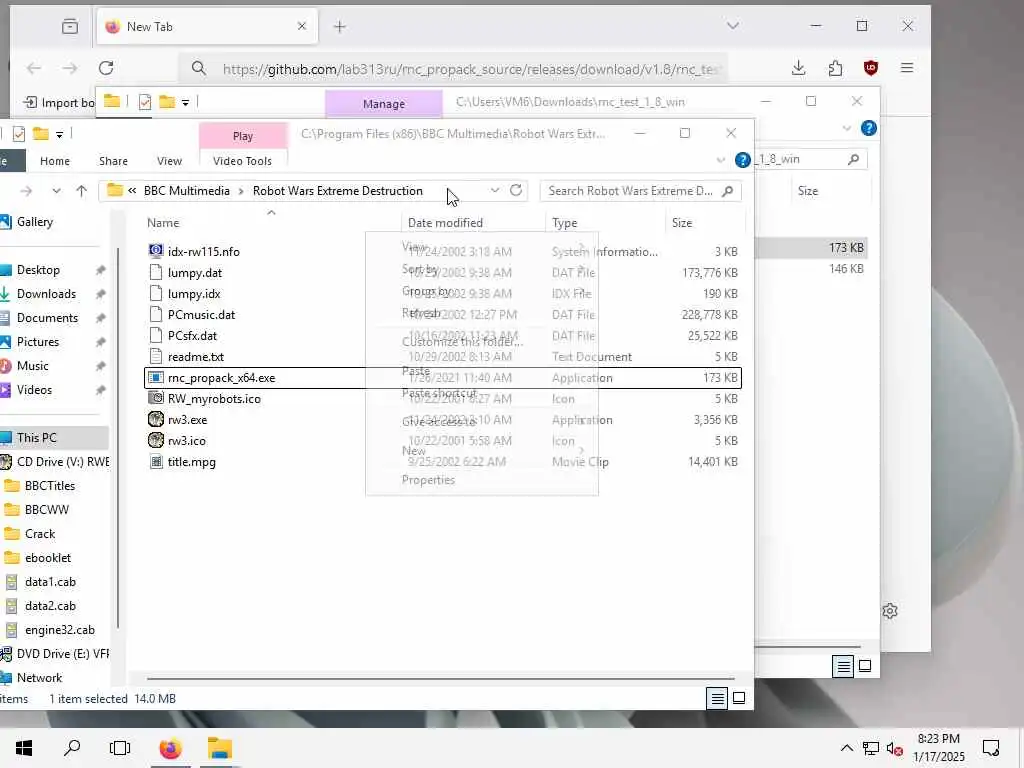
Task: Open recent locations dropdown arrow
Action: 56,191
